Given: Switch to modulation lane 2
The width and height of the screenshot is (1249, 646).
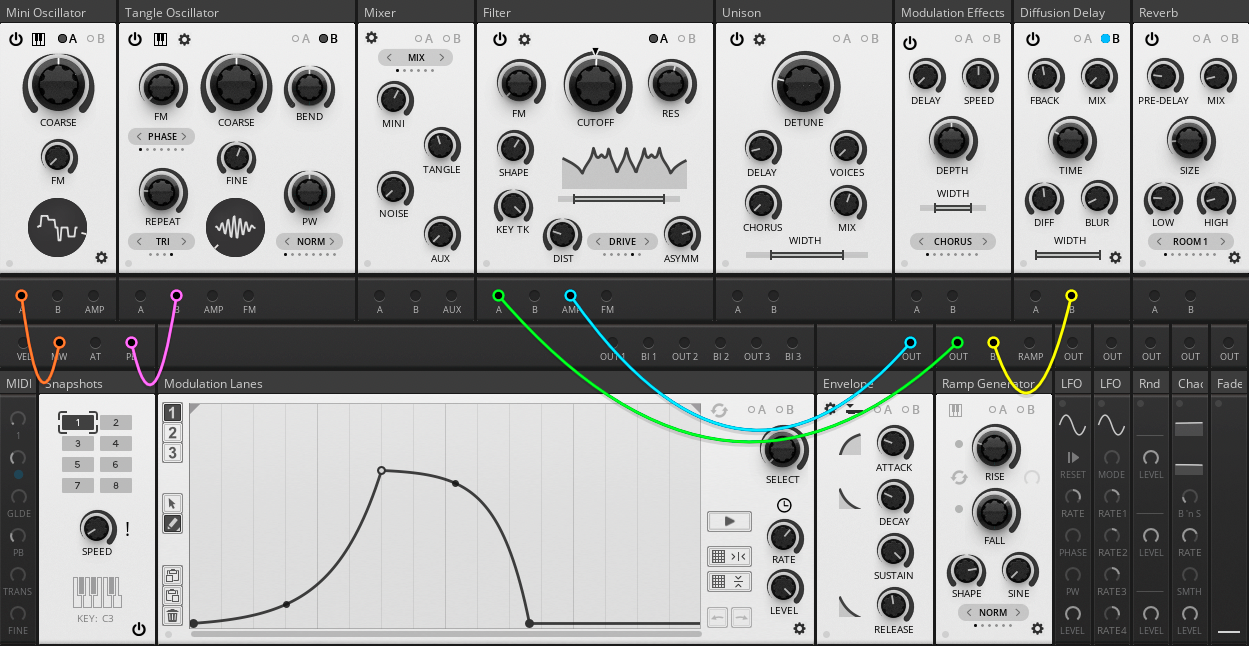Looking at the screenshot, I should 173,433.
